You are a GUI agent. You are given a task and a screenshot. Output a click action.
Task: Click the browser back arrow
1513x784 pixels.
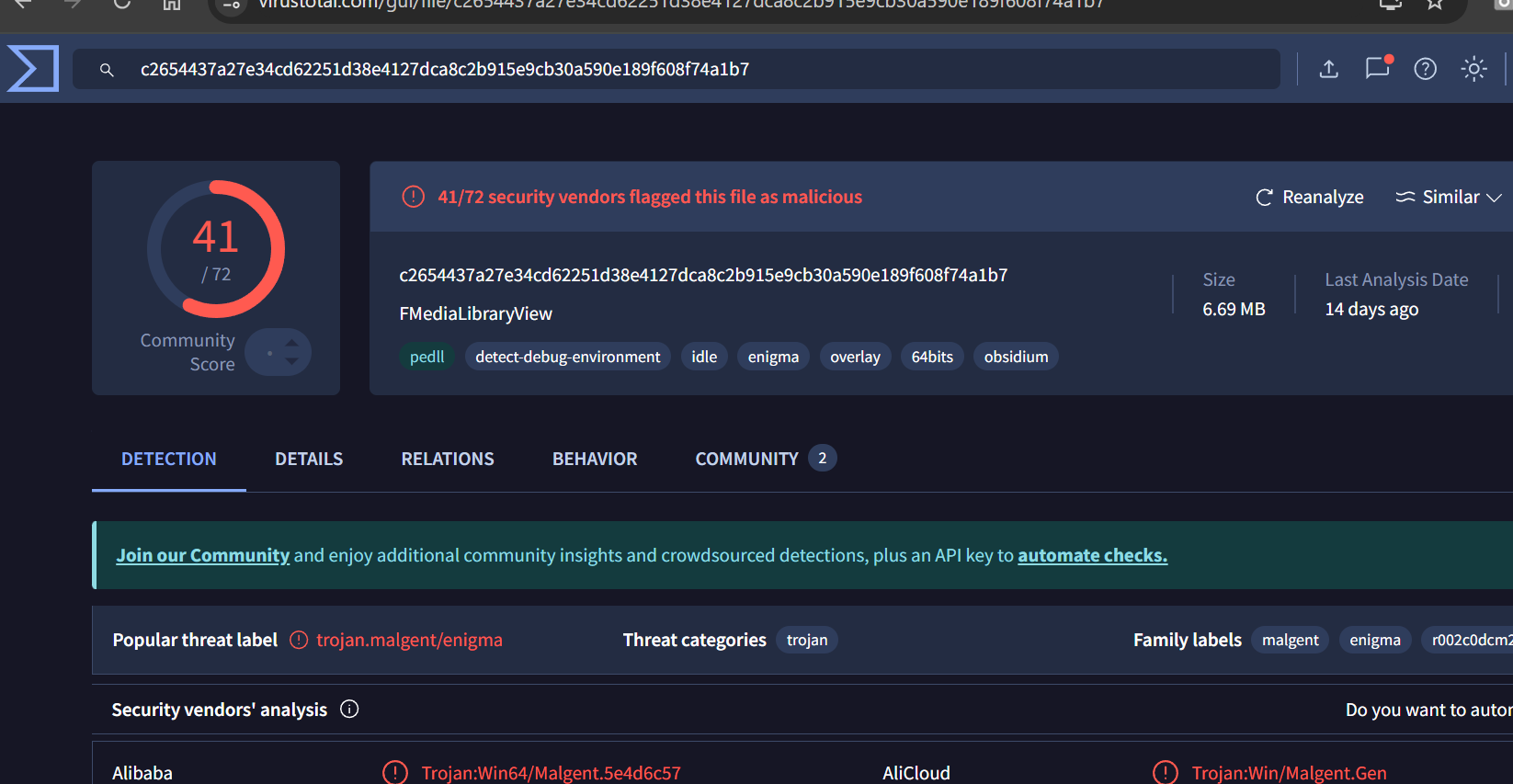pos(24,5)
